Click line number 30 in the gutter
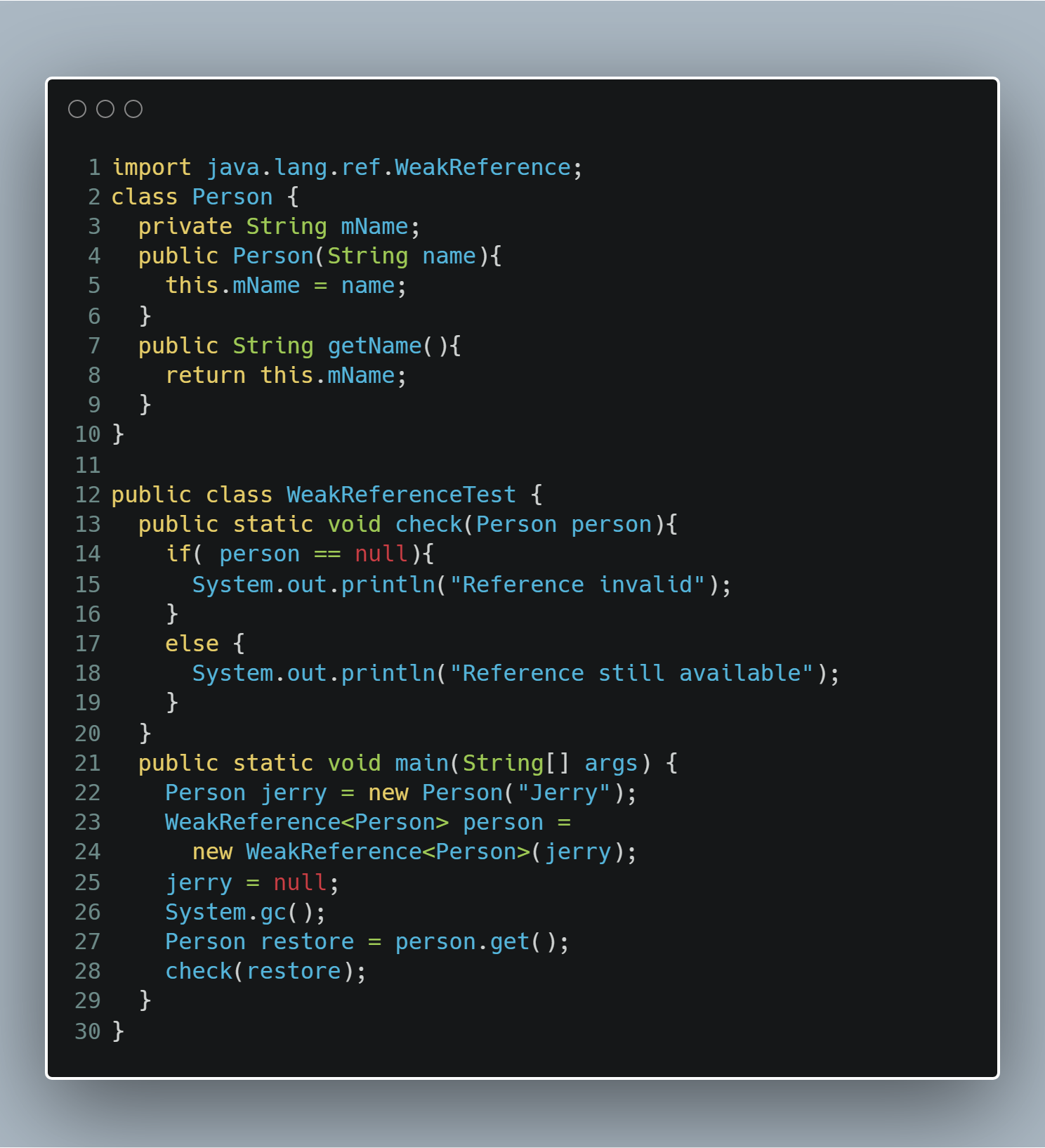Image resolution: width=1045 pixels, height=1148 pixels. [88, 1031]
